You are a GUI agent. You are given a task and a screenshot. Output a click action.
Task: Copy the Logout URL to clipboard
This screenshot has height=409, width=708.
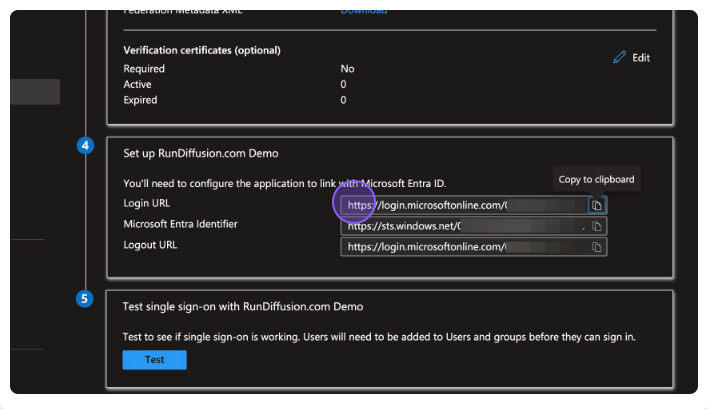(x=596, y=246)
